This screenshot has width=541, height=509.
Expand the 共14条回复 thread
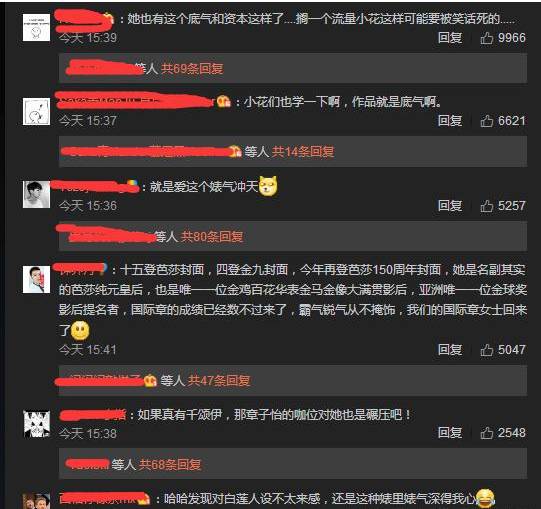click(303, 151)
